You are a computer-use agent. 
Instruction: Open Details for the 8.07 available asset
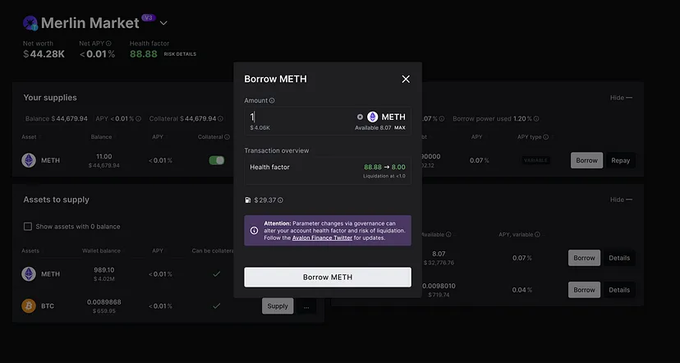(619, 258)
